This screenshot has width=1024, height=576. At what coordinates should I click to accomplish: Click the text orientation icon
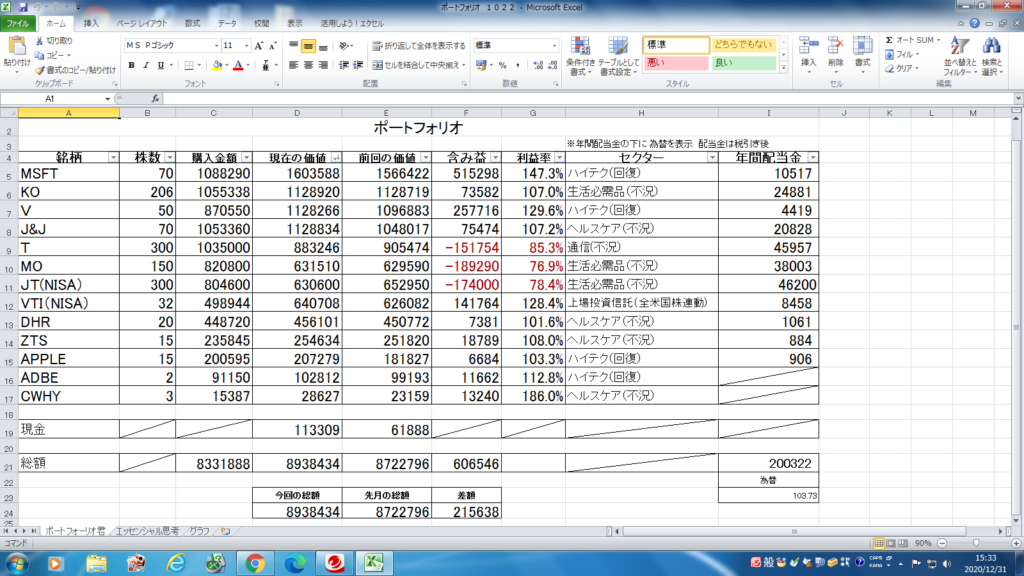344,46
